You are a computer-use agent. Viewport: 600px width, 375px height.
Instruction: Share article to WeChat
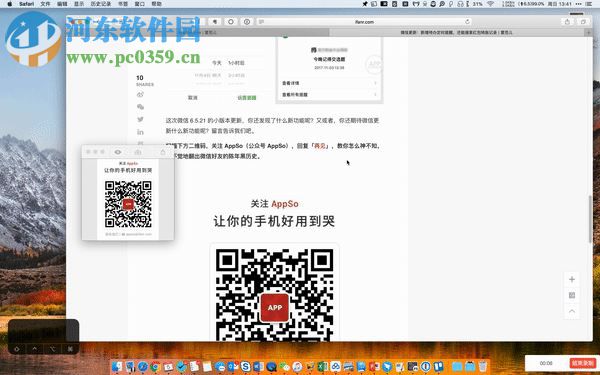pyautogui.click(x=140, y=107)
